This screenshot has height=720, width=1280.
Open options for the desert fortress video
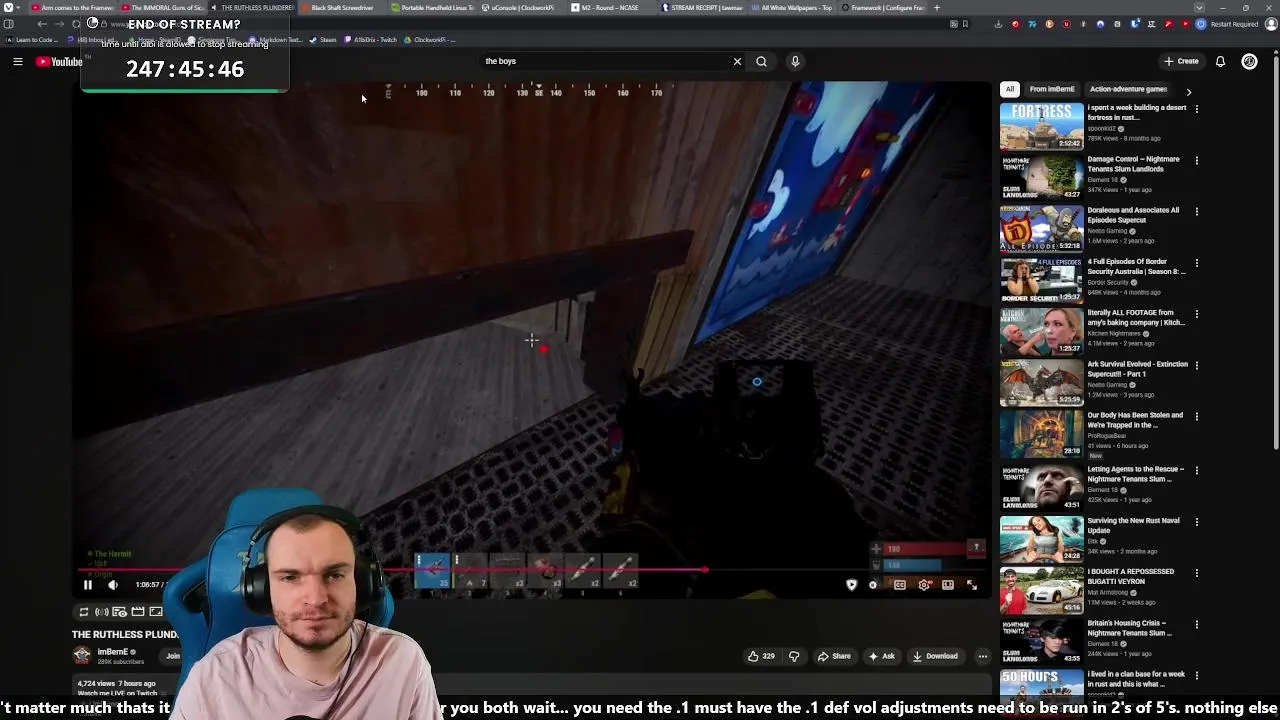click(1196, 109)
